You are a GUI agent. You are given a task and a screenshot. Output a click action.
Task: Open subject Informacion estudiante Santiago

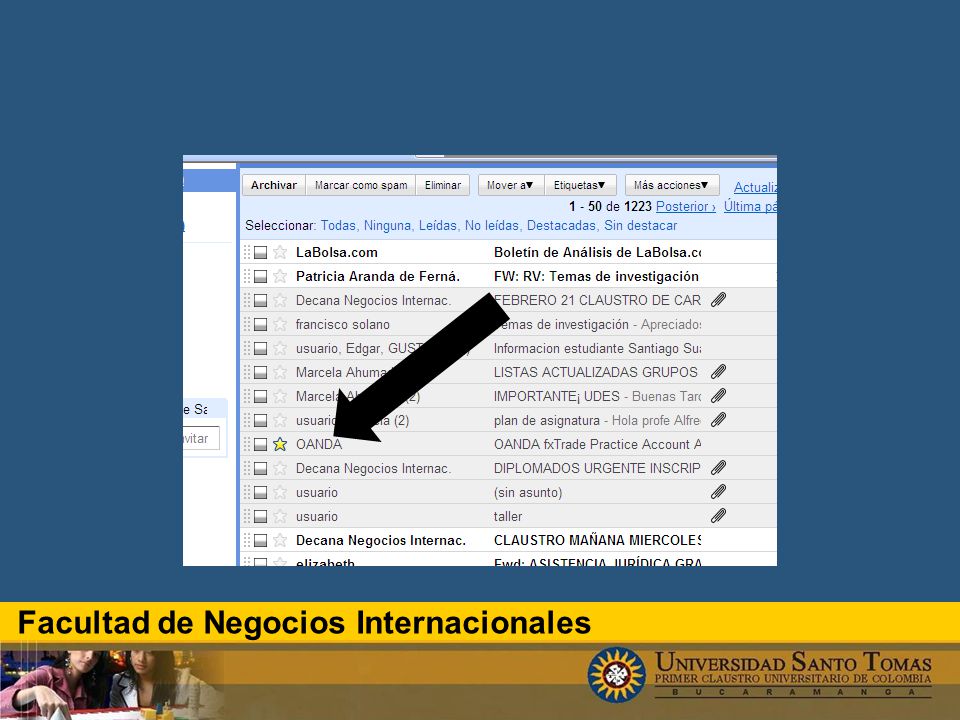coord(597,348)
